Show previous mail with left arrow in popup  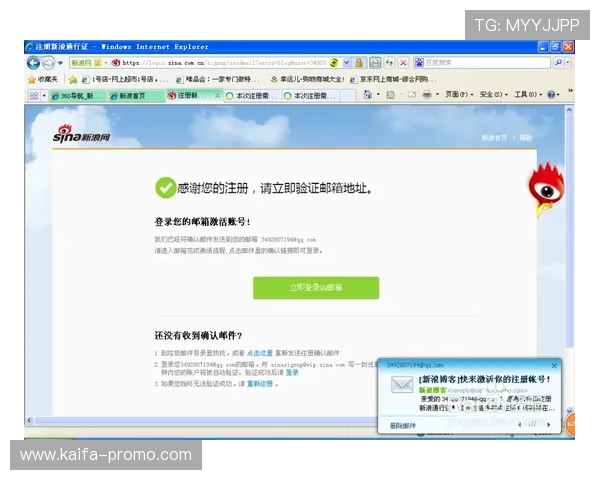[x=520, y=424]
